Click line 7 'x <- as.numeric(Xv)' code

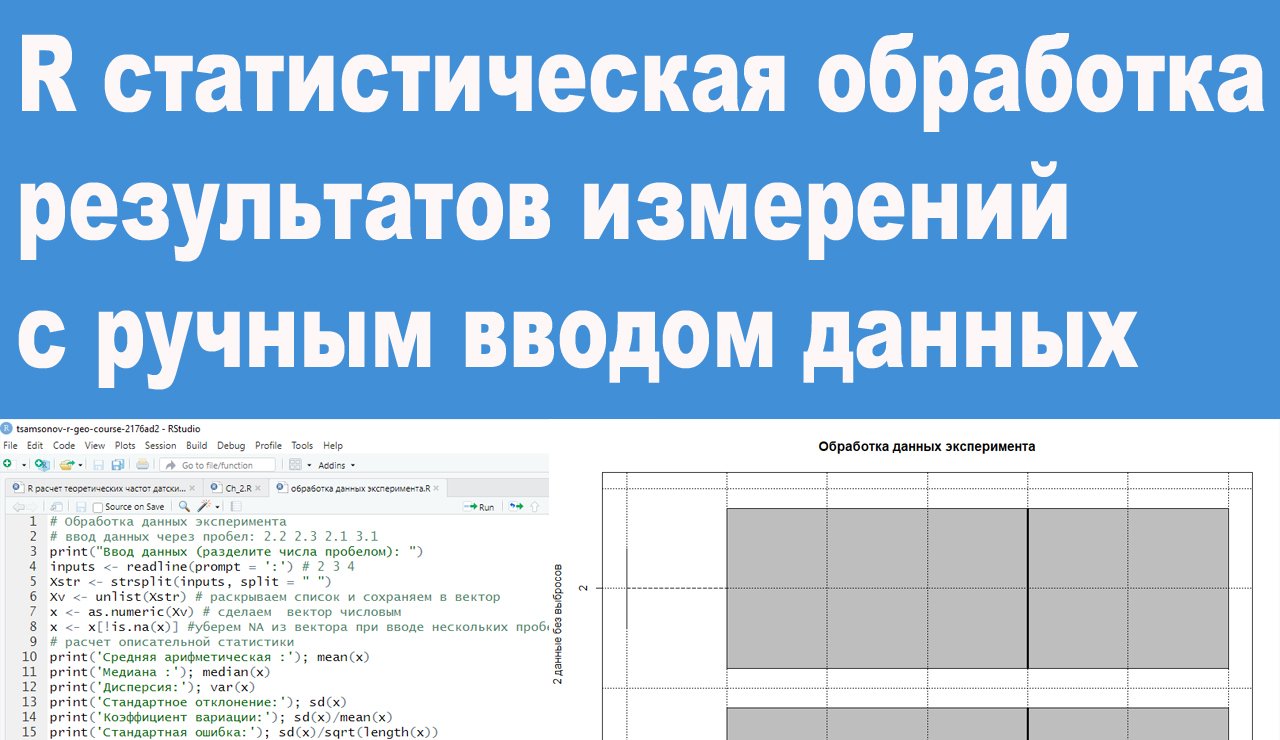coord(225,611)
